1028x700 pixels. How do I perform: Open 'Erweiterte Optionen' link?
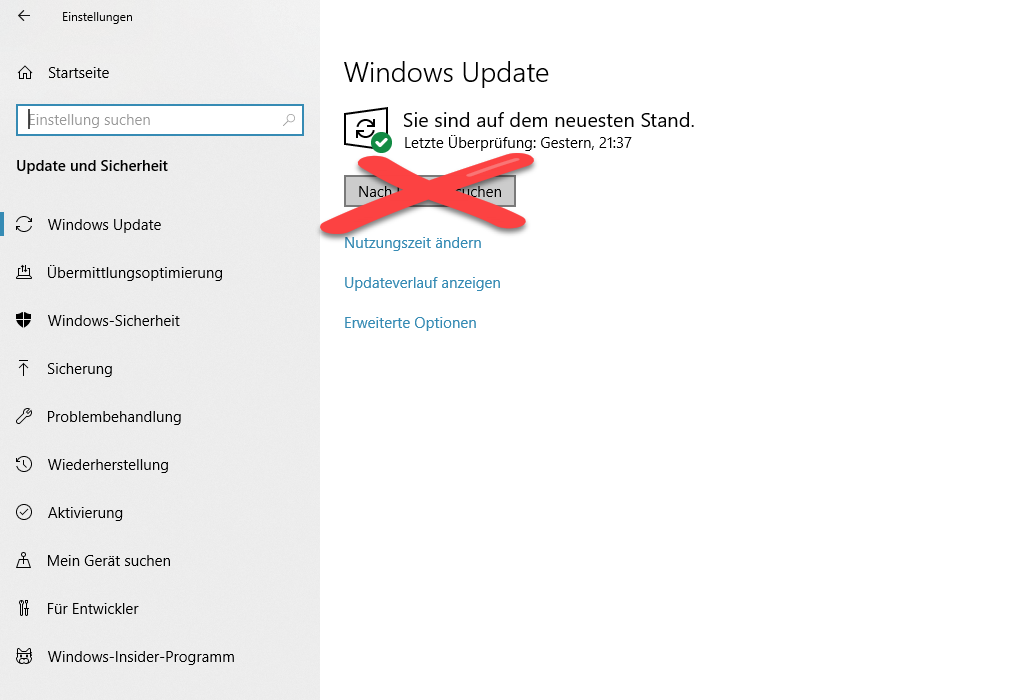point(410,322)
